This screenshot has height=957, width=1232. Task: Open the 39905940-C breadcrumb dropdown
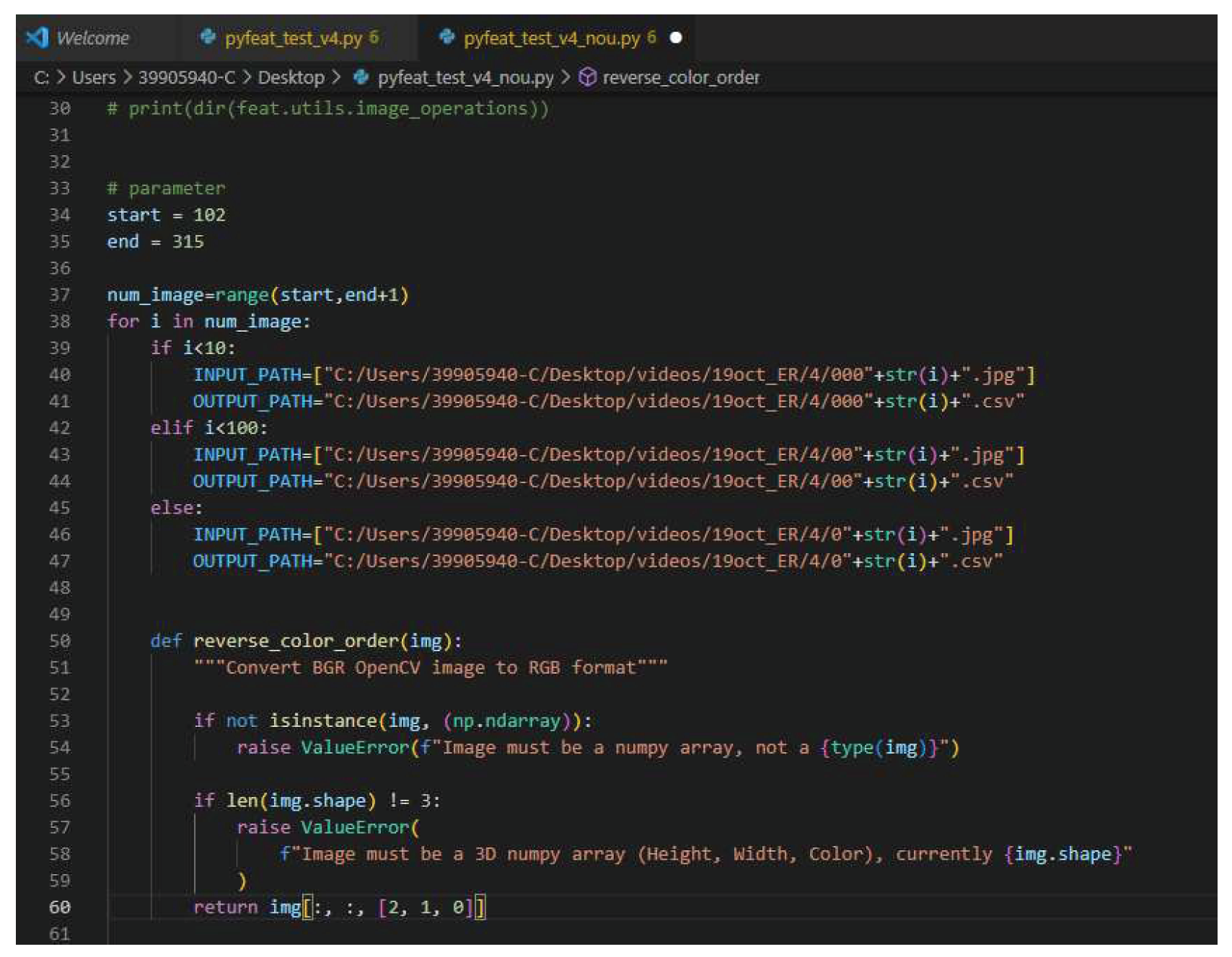[x=186, y=77]
